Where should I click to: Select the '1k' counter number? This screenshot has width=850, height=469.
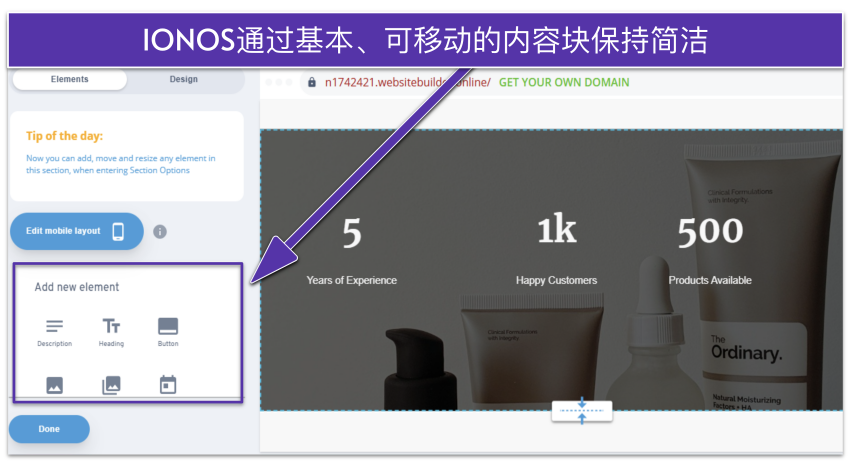(556, 231)
